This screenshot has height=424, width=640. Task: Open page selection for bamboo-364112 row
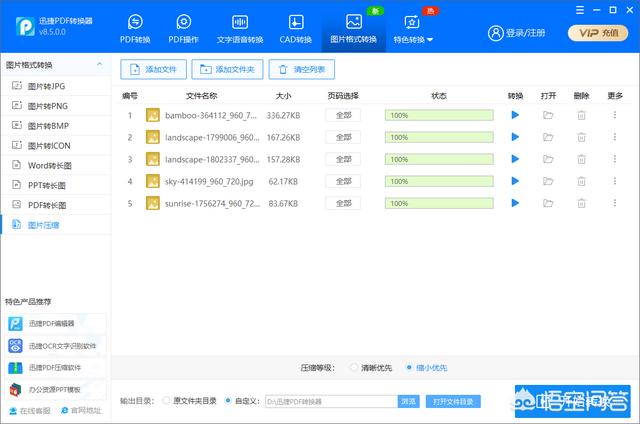(x=343, y=115)
